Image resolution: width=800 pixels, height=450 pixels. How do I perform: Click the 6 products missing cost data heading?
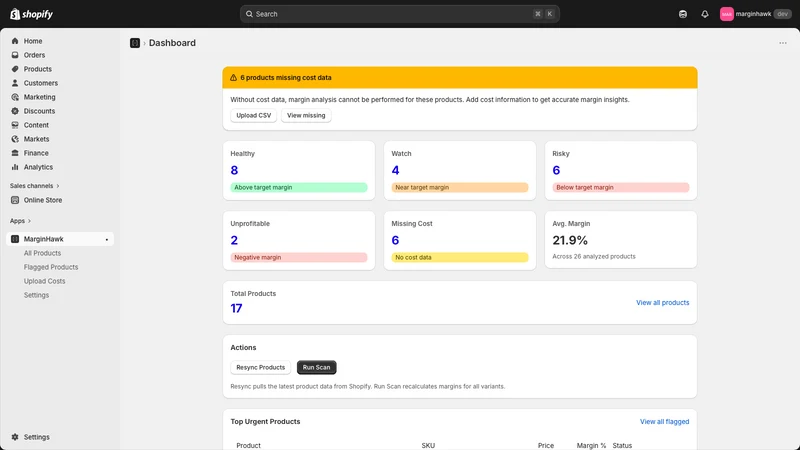(286, 78)
